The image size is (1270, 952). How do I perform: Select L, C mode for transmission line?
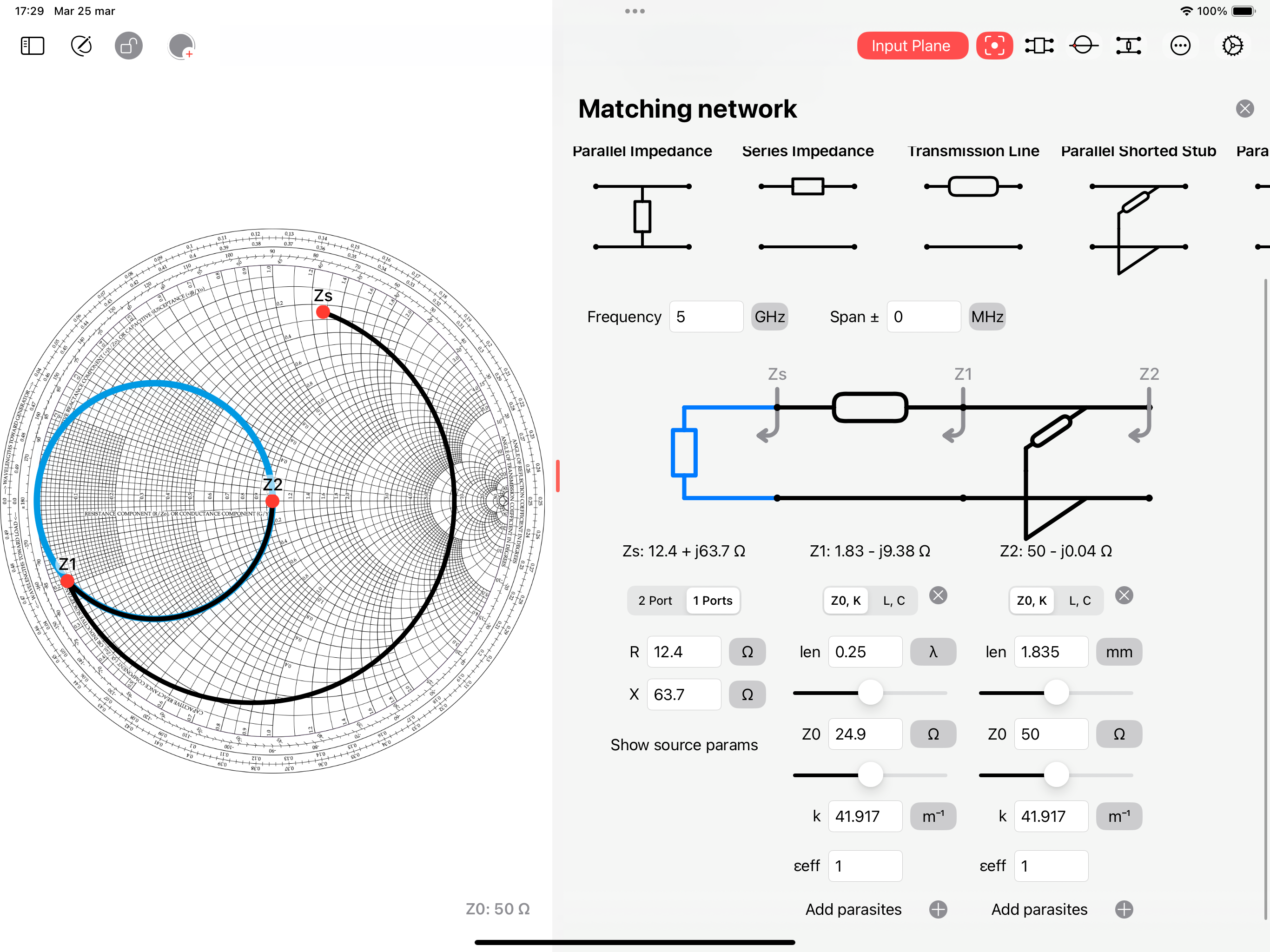(894, 601)
